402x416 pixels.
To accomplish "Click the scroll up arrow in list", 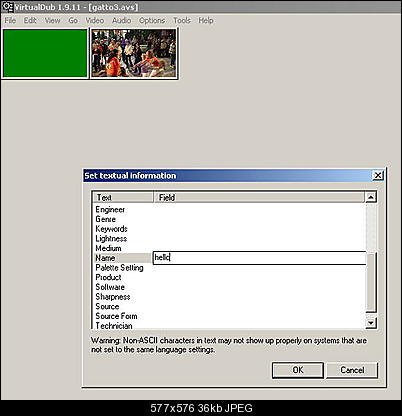I will click(x=371, y=198).
